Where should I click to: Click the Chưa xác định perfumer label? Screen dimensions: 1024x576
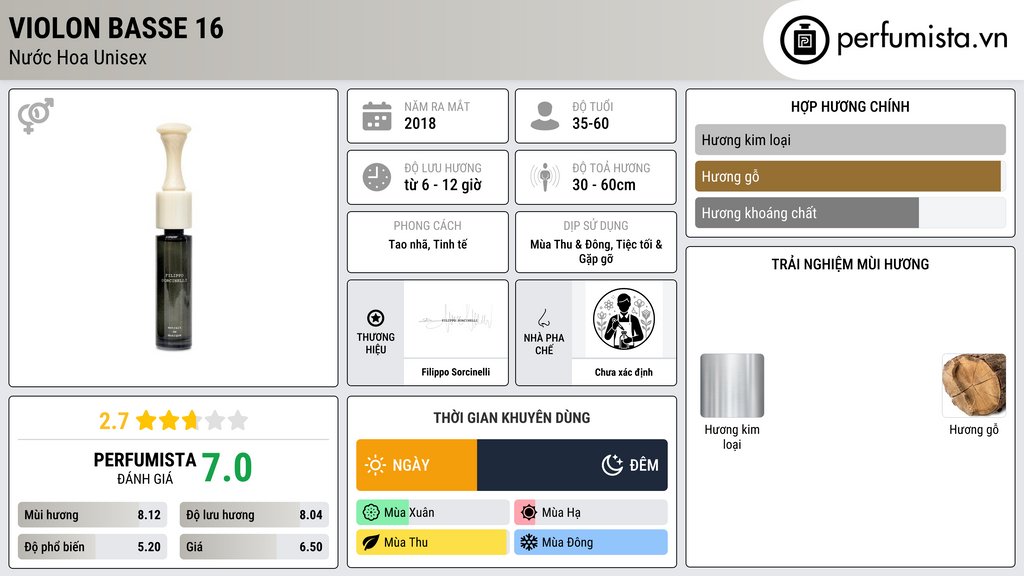click(x=624, y=372)
